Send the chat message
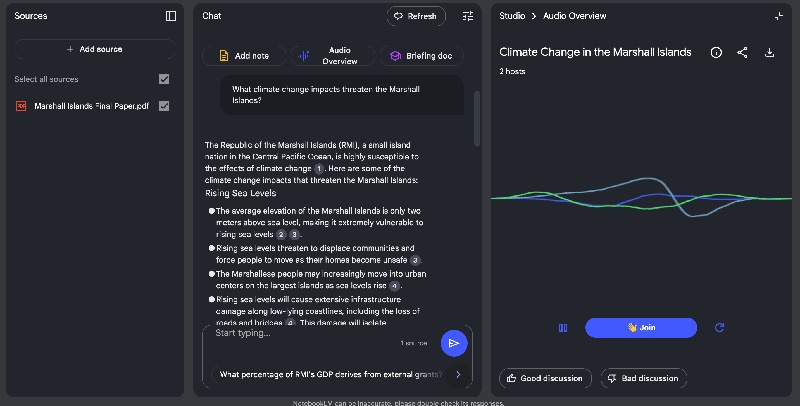Screen dimensions: 800x406 pos(454,343)
